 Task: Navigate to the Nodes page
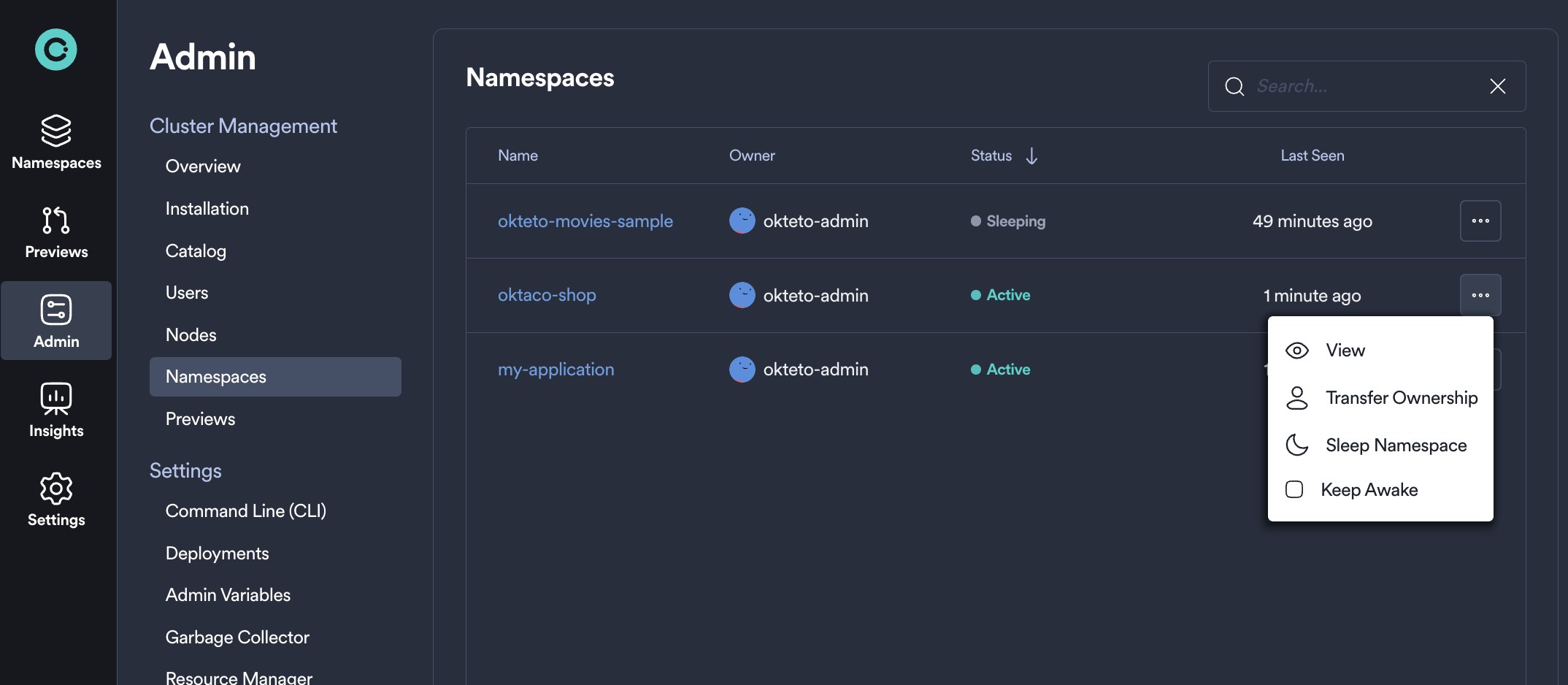point(191,334)
